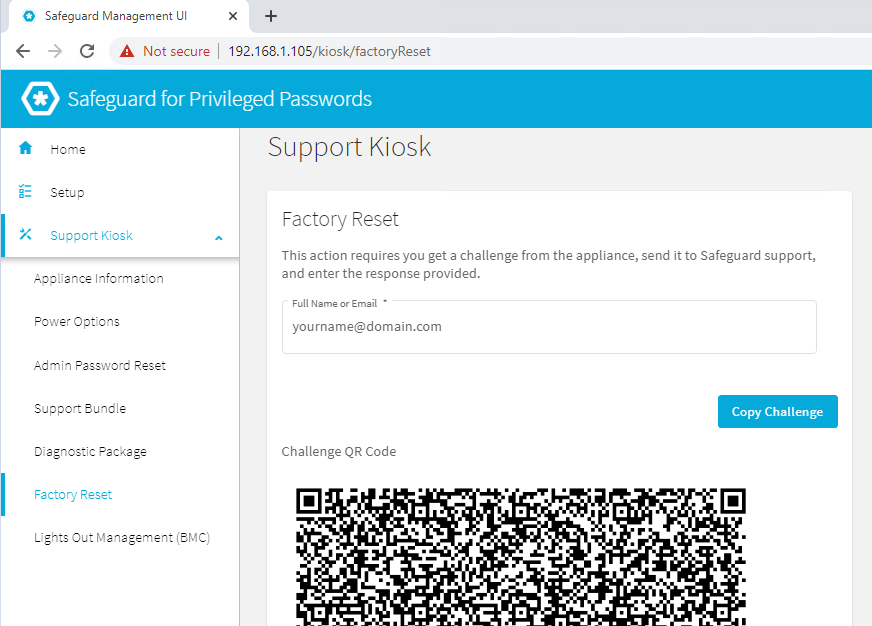
Task: Open Admin Password Reset page
Action: point(100,365)
